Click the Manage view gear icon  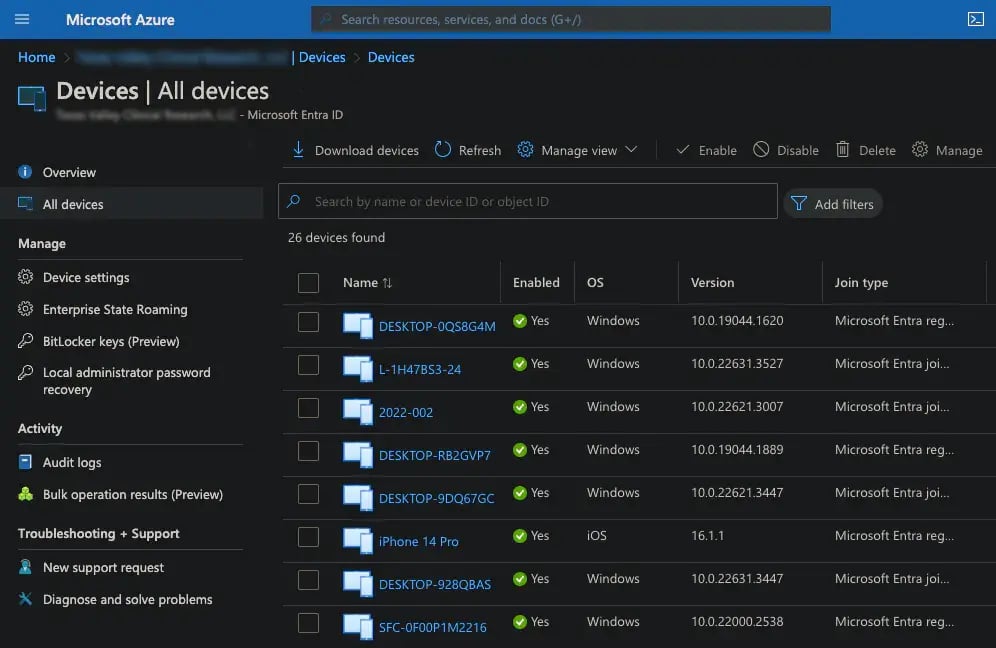point(525,150)
